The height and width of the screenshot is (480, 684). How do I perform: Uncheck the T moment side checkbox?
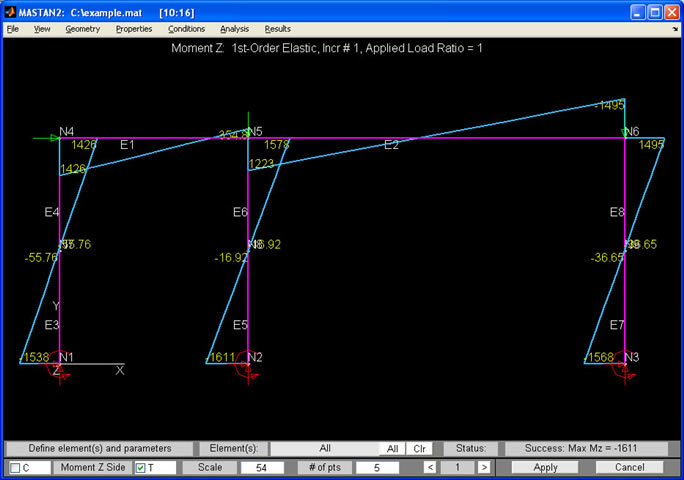[x=140, y=467]
